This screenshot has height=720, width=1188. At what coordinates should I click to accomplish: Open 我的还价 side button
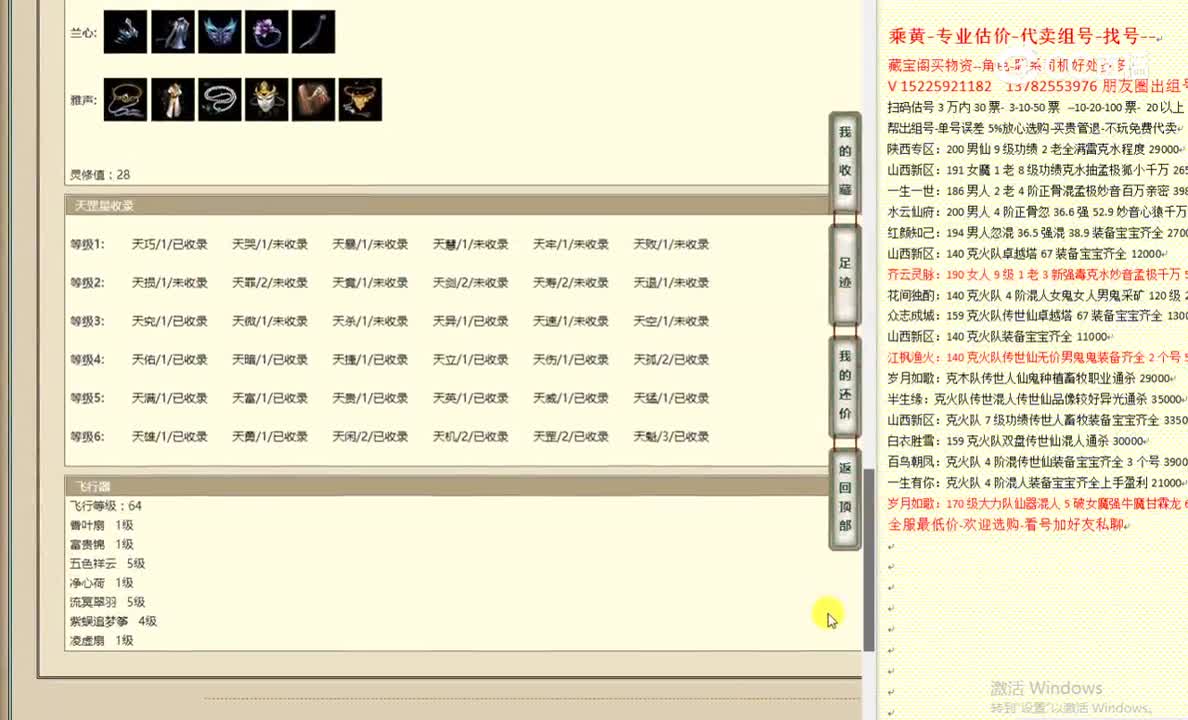[845, 385]
